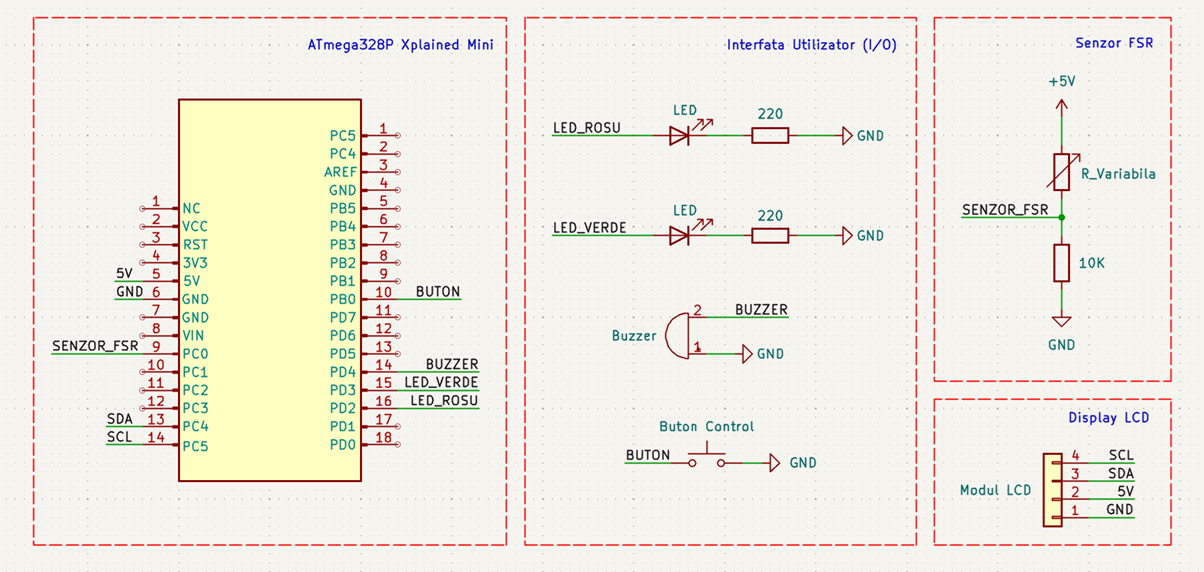Image resolution: width=1204 pixels, height=572 pixels.
Task: Select the LED_VERDE net label in the Interfata section
Action: coord(589,228)
